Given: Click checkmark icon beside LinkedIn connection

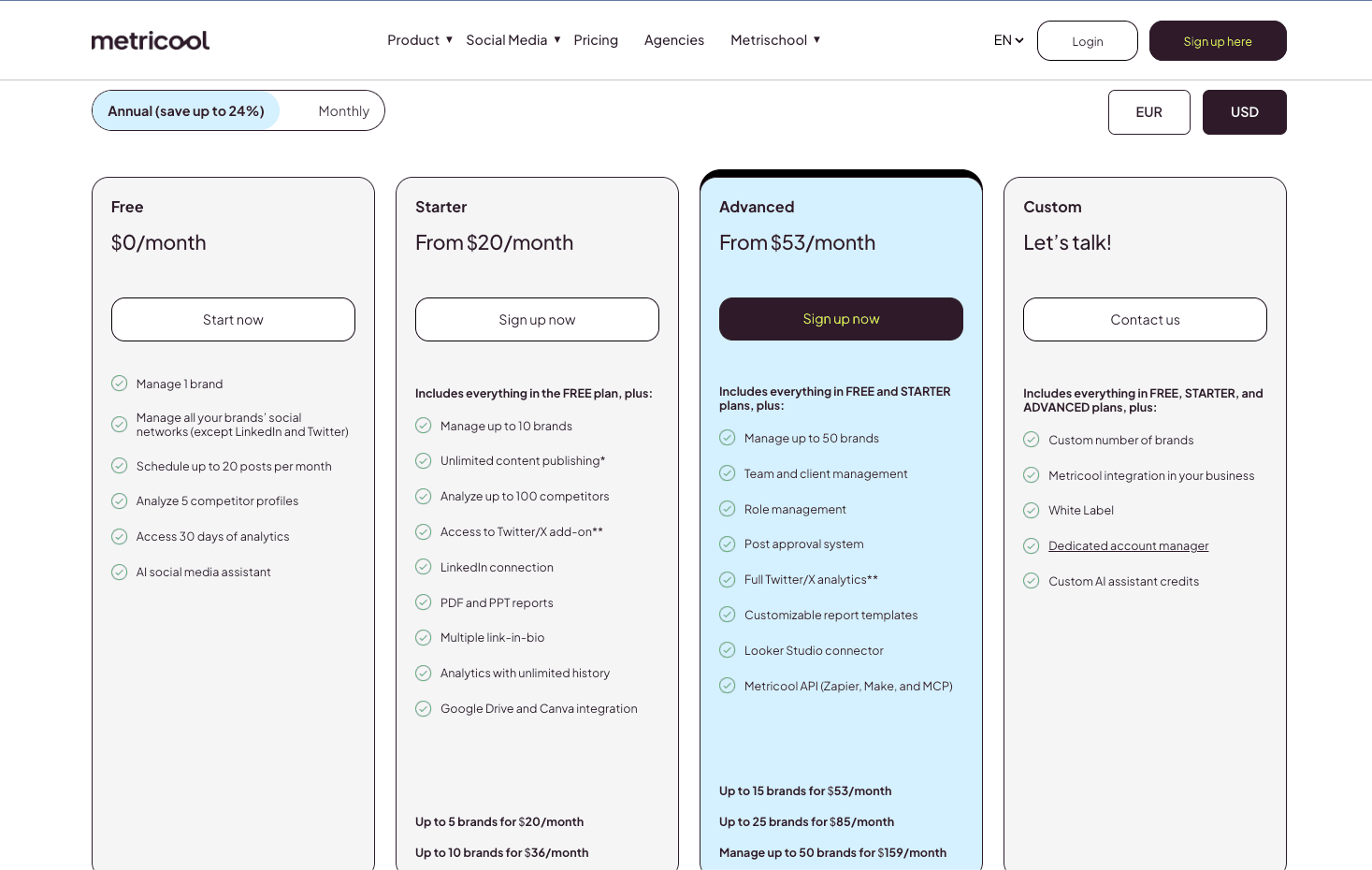Looking at the screenshot, I should tap(424, 567).
